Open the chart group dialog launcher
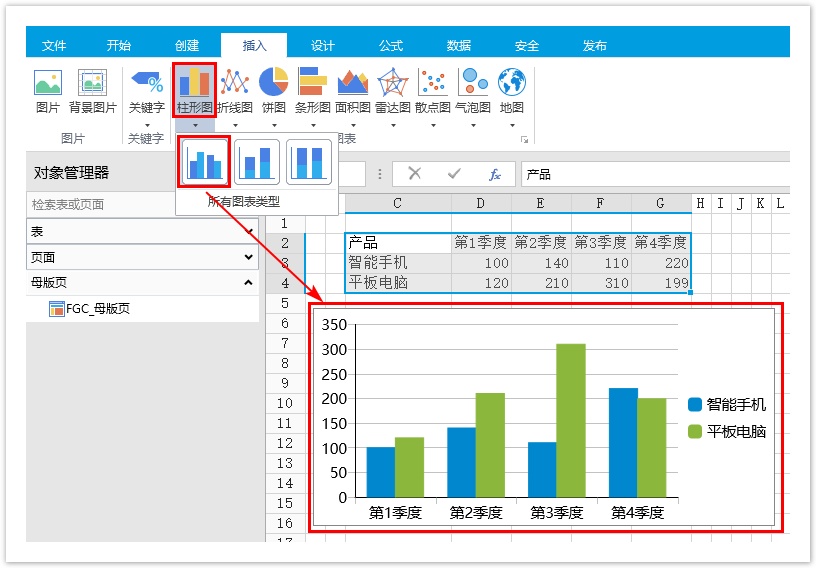This screenshot has height=568, width=816. point(525,140)
